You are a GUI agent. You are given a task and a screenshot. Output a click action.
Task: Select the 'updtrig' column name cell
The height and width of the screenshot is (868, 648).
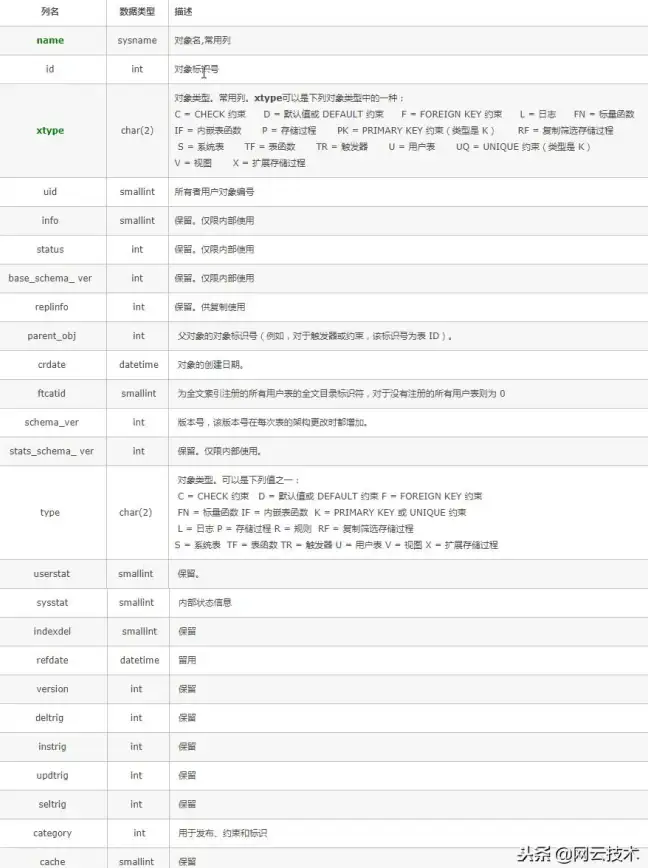click(52, 776)
